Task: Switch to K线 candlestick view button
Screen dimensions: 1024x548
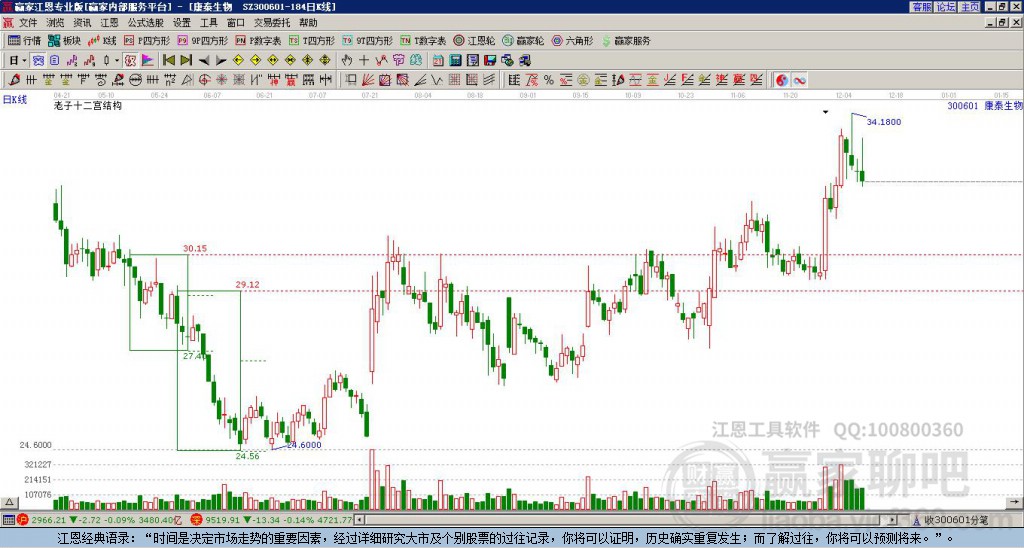Action: (102, 40)
